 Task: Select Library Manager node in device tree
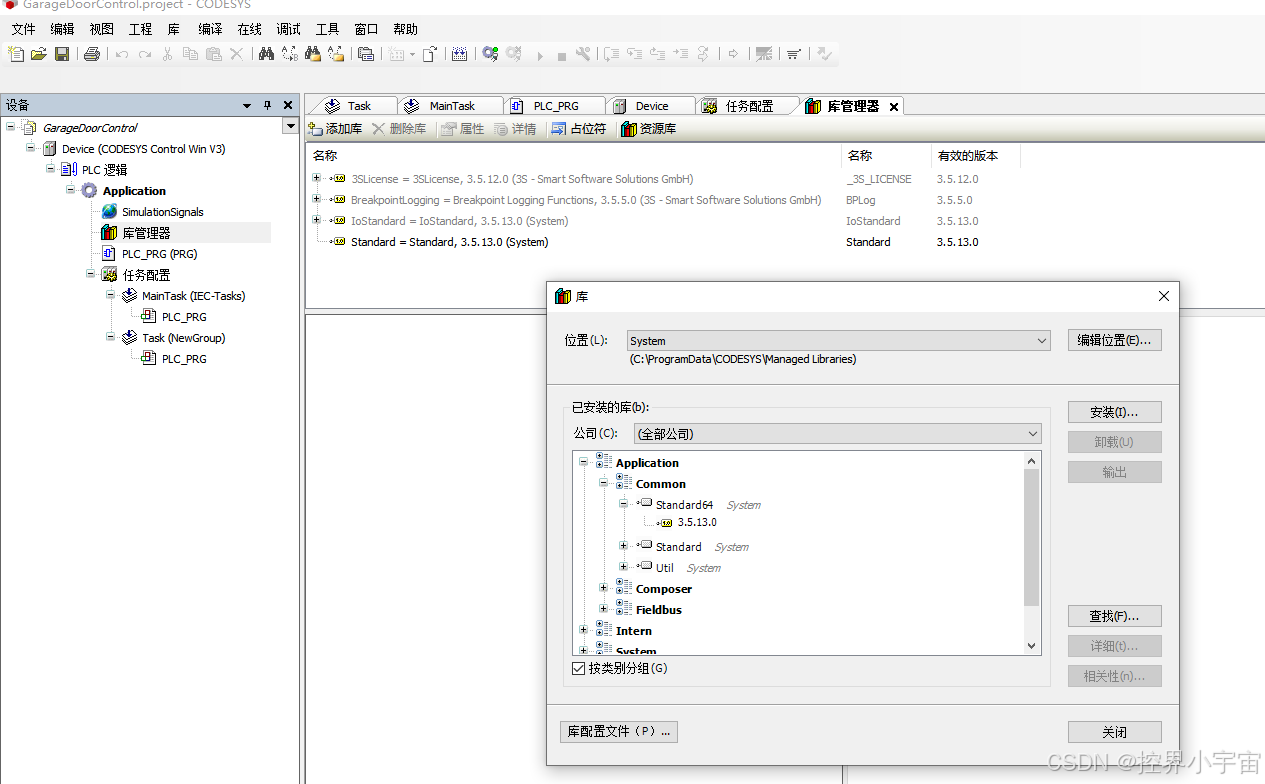[x=136, y=233]
